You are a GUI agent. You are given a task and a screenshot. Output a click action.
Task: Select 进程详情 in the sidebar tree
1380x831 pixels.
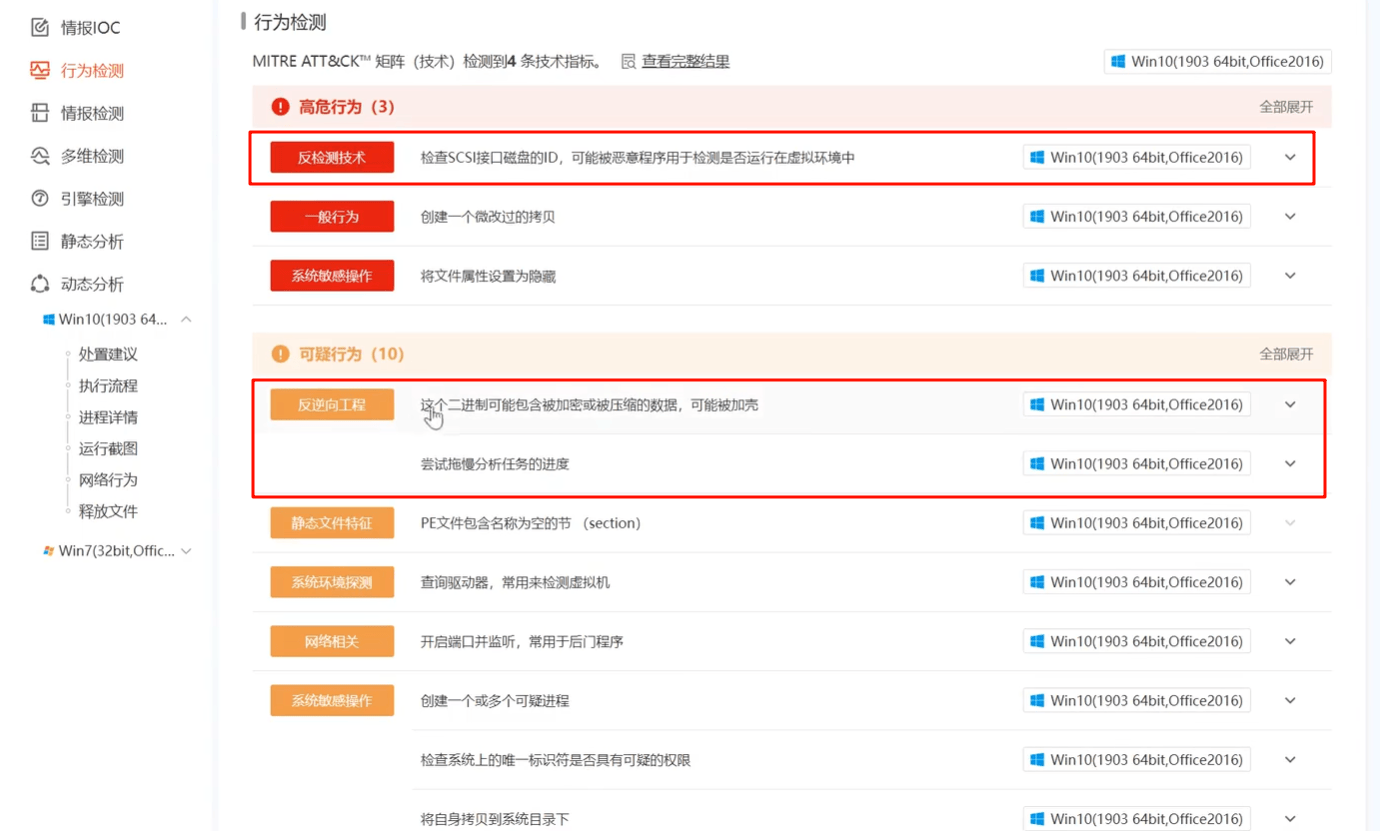coord(108,417)
